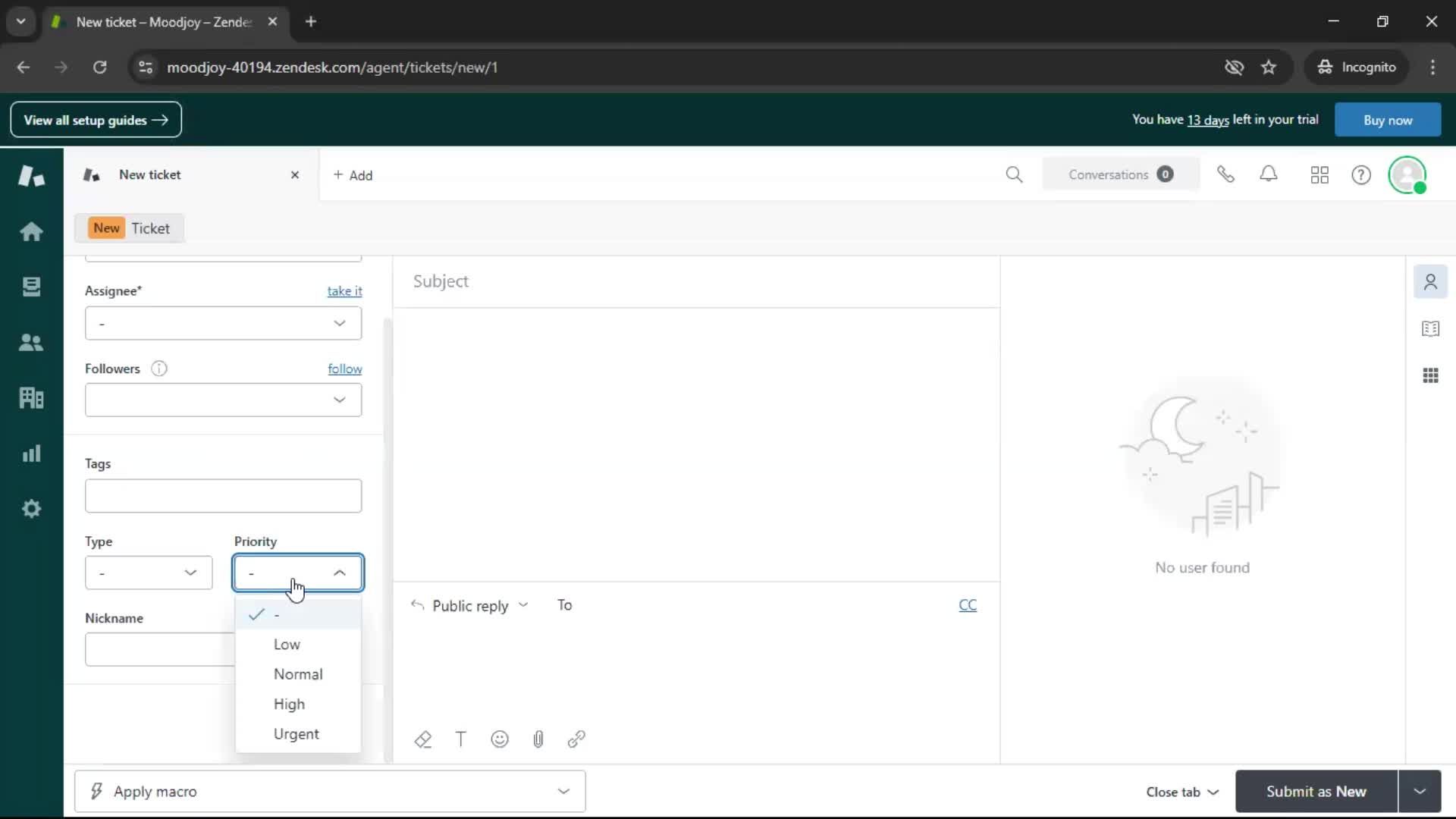Open Conversations counter button
Image resolution: width=1456 pixels, height=819 pixels.
pyautogui.click(x=1120, y=174)
